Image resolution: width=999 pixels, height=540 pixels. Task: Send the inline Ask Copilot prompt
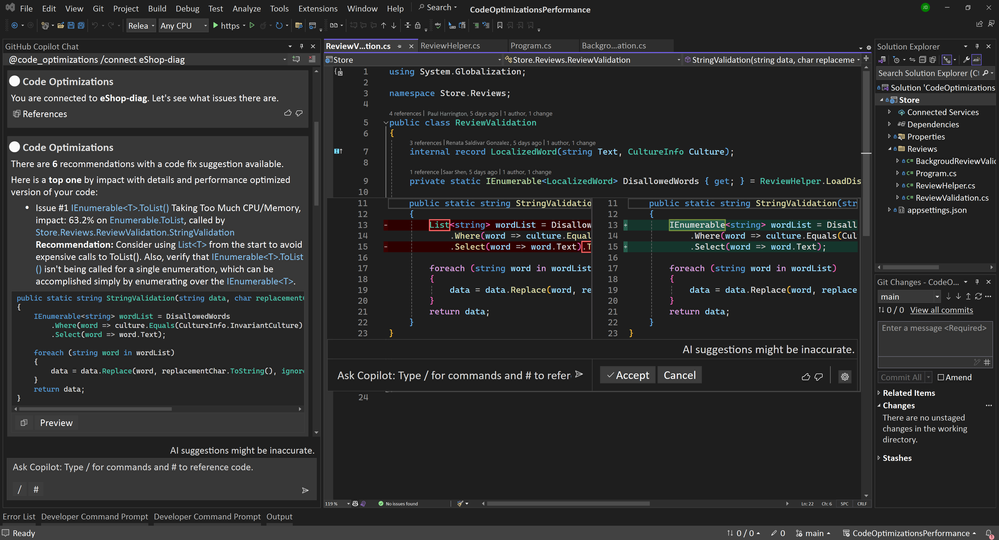point(579,374)
